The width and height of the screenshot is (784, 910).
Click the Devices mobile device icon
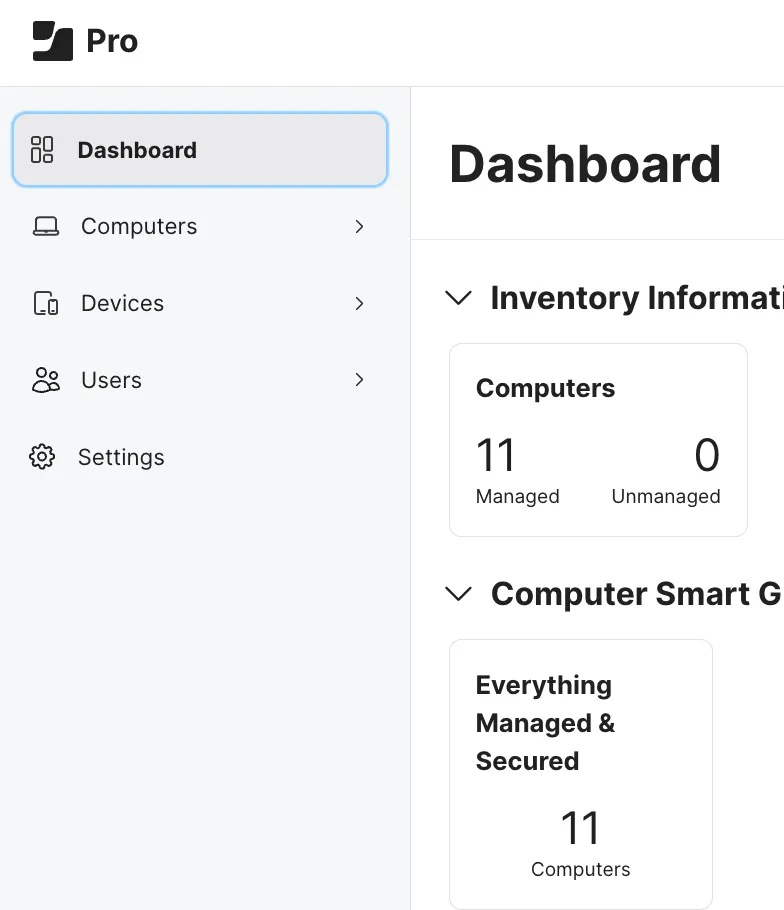coord(41,303)
